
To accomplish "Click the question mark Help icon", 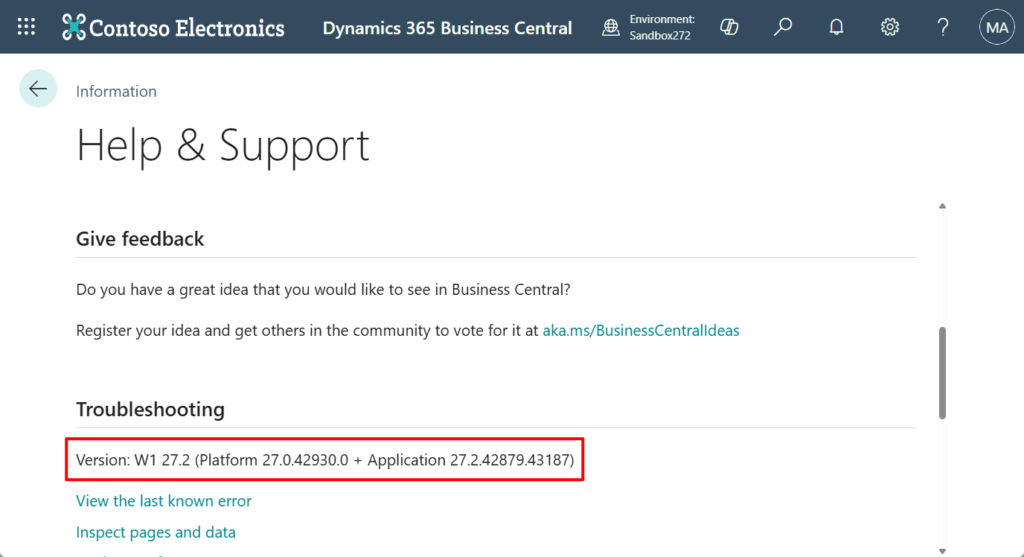I will click(942, 27).
